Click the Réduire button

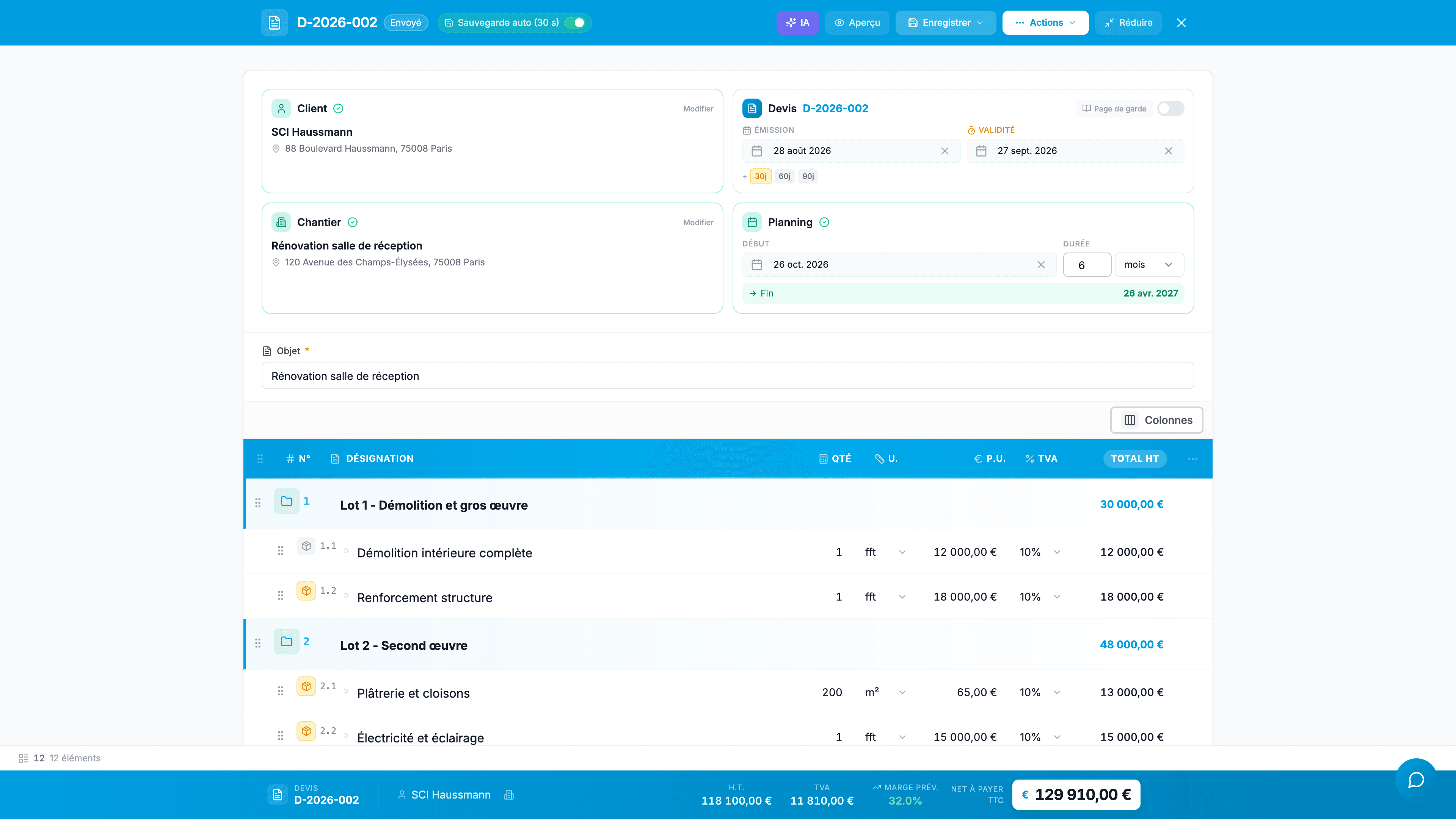(x=1128, y=23)
